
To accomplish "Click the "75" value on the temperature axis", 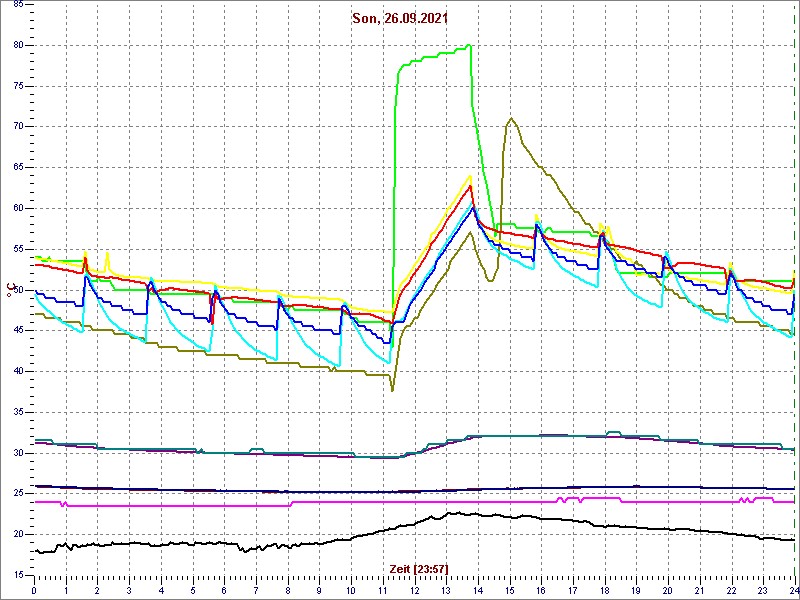I will coord(17,86).
